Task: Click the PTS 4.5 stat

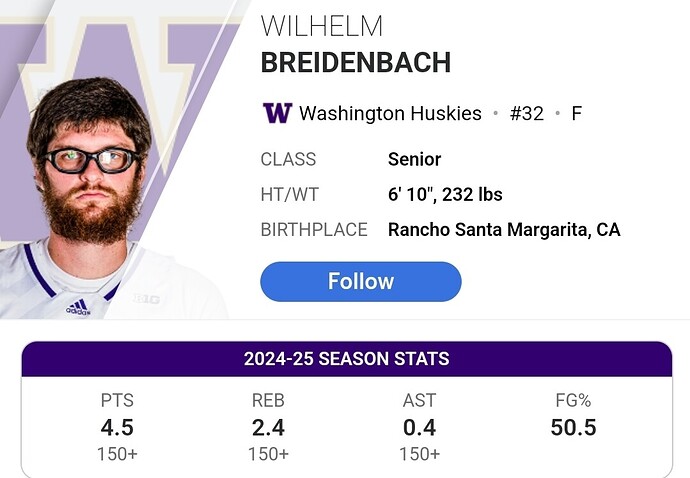Action: [117, 427]
